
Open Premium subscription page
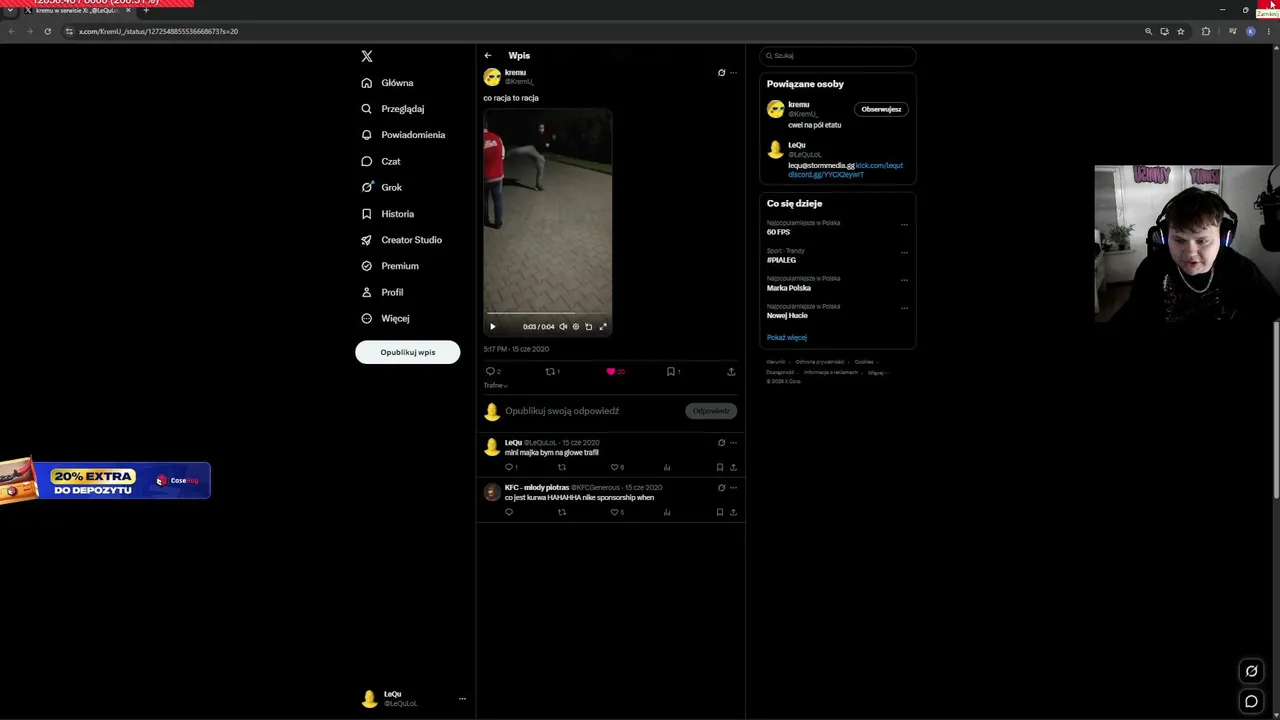tap(390, 266)
